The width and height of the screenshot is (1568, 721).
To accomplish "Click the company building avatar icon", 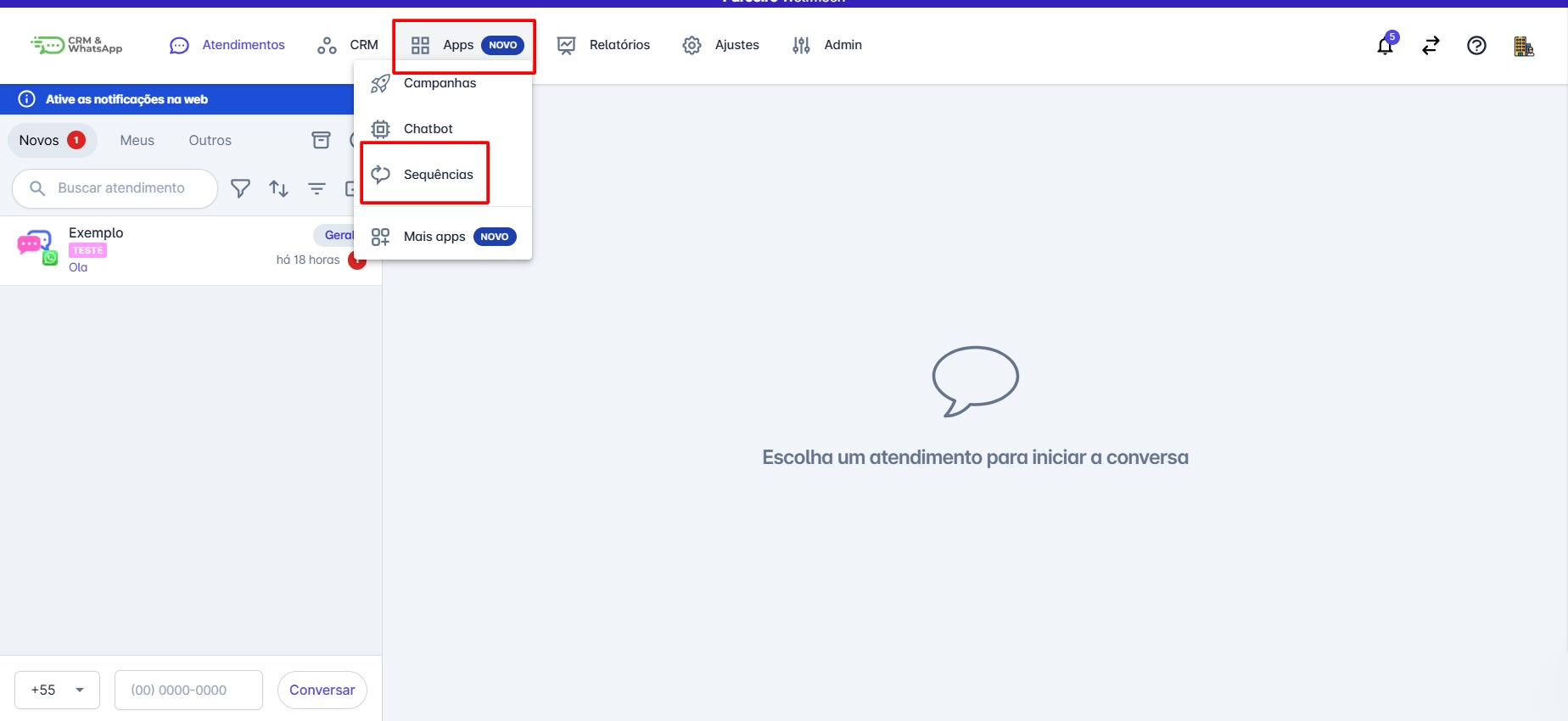I will [x=1523, y=46].
